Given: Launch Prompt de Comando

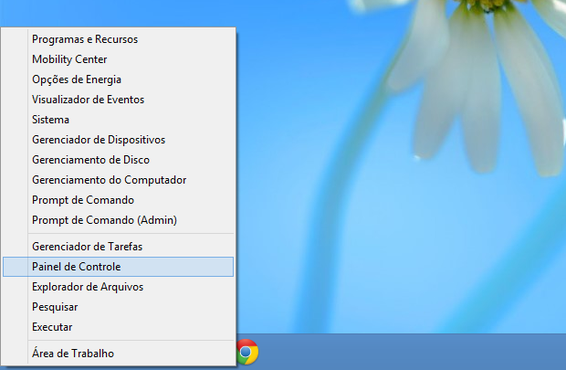Looking at the screenshot, I should point(118,200).
